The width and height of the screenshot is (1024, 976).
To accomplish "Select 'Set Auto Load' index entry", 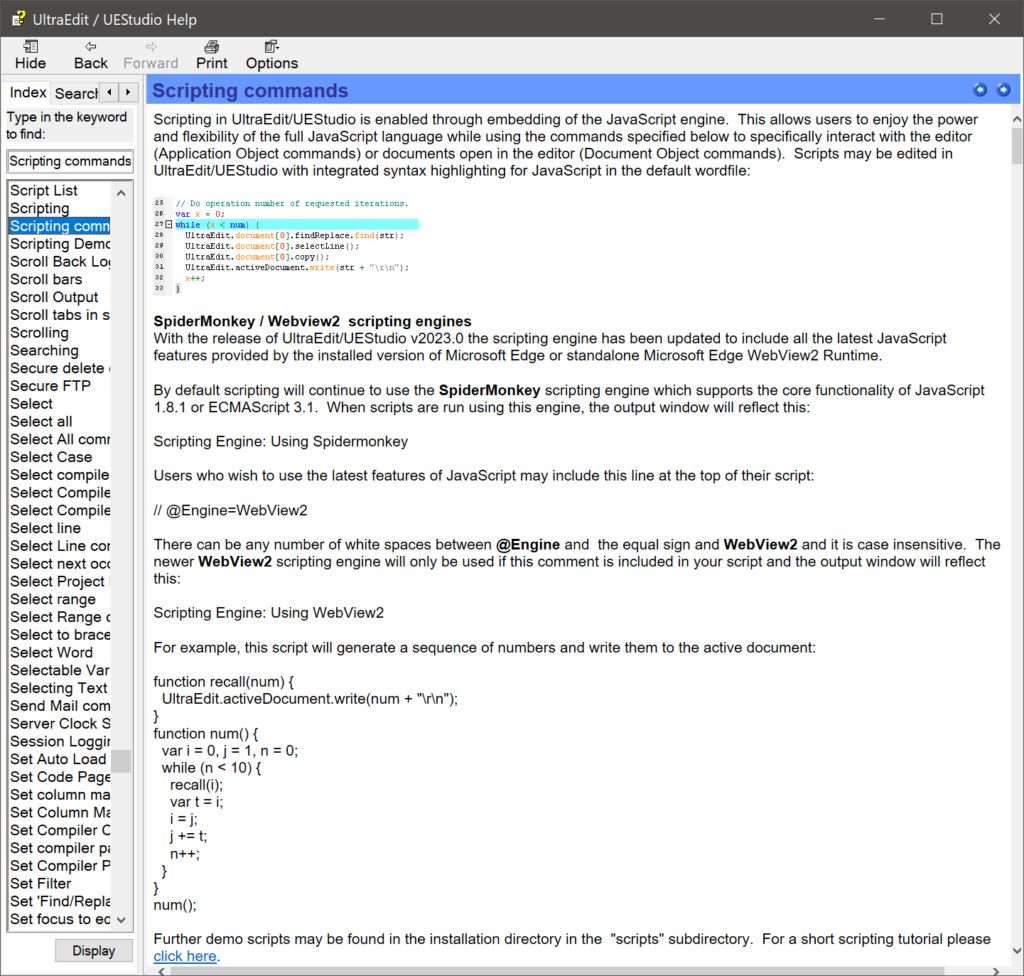I will pos(58,759).
